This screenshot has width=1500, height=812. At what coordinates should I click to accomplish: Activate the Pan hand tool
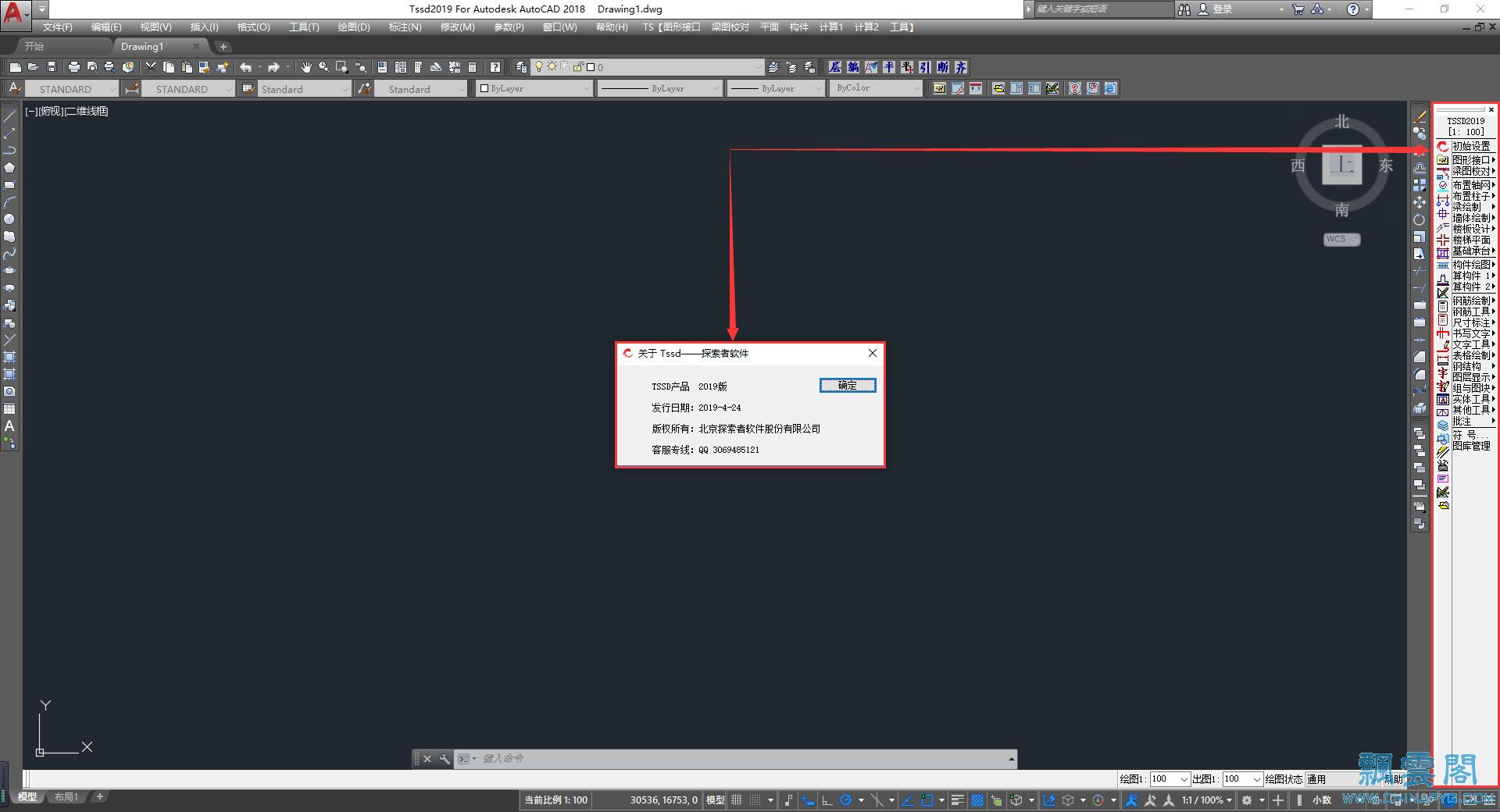click(x=305, y=67)
